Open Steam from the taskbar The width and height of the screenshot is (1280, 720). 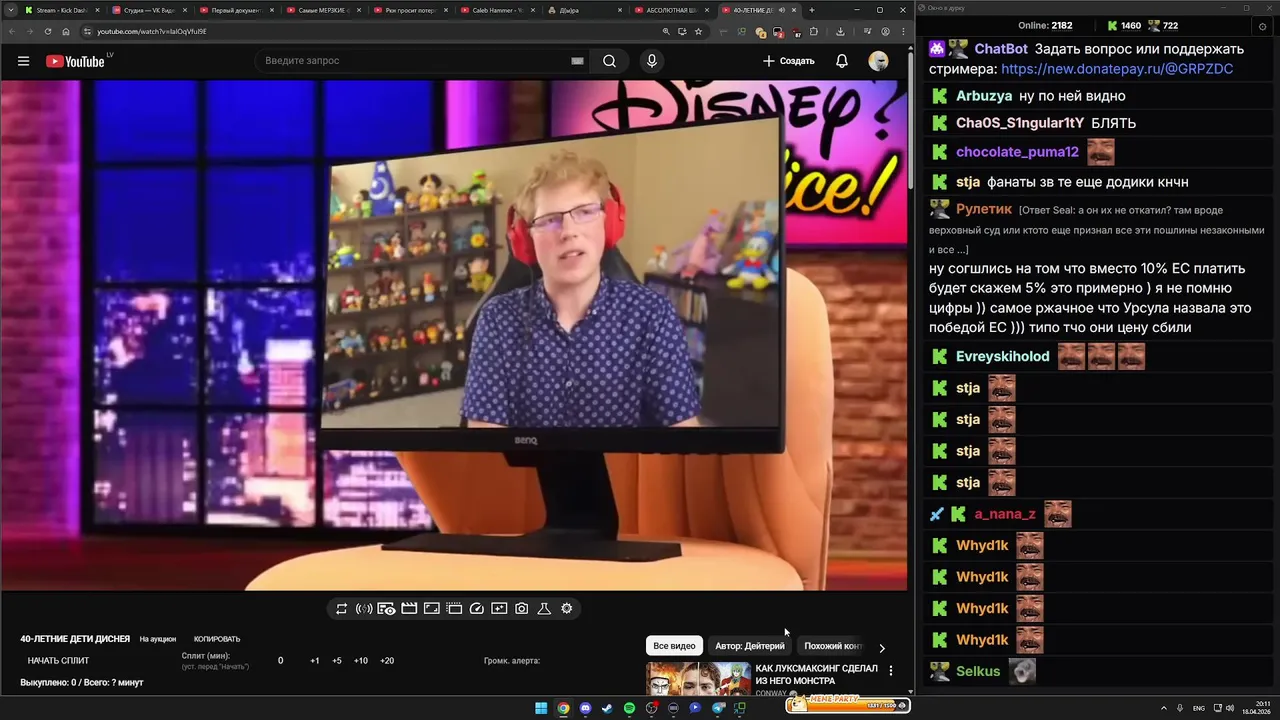pos(607,708)
